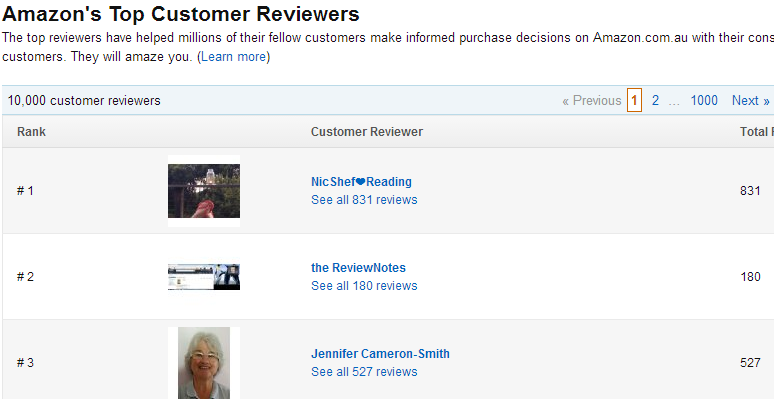Click the 831 total reviews count
This screenshot has height=399, width=774.
tap(750, 191)
